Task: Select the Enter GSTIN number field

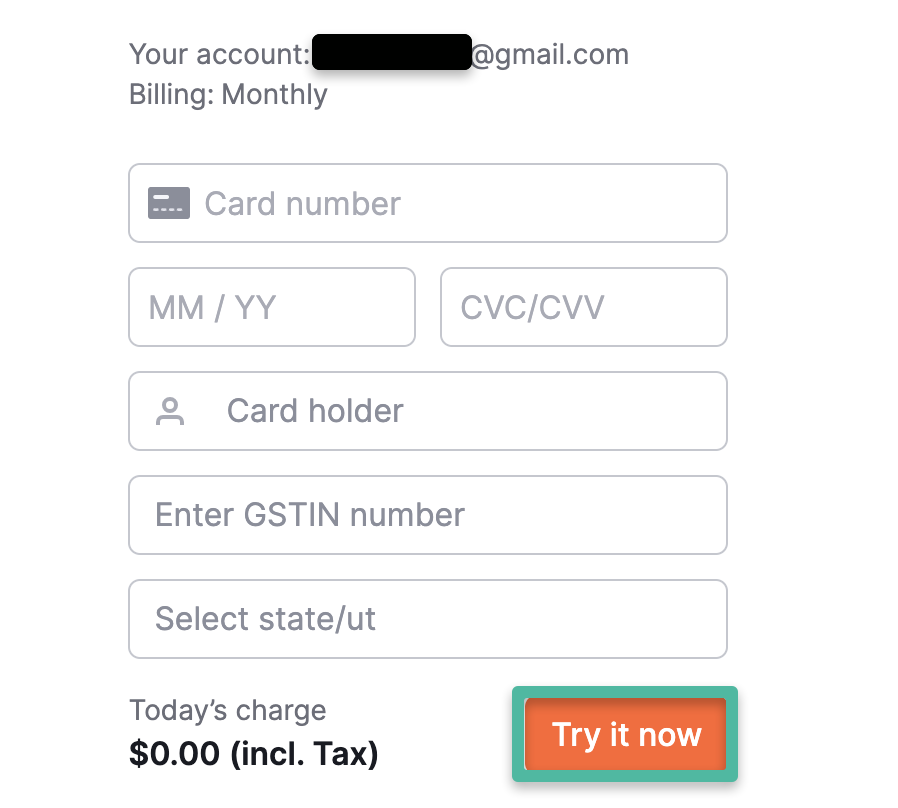Action: tap(428, 515)
